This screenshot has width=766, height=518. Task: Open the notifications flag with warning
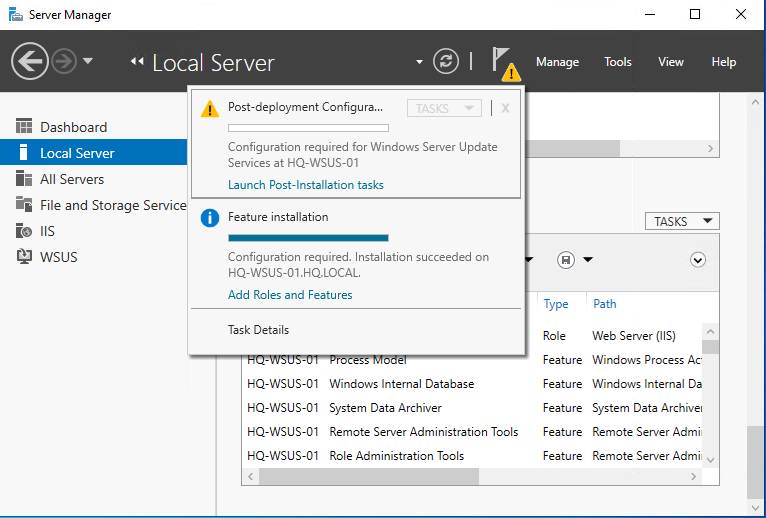coord(503,63)
